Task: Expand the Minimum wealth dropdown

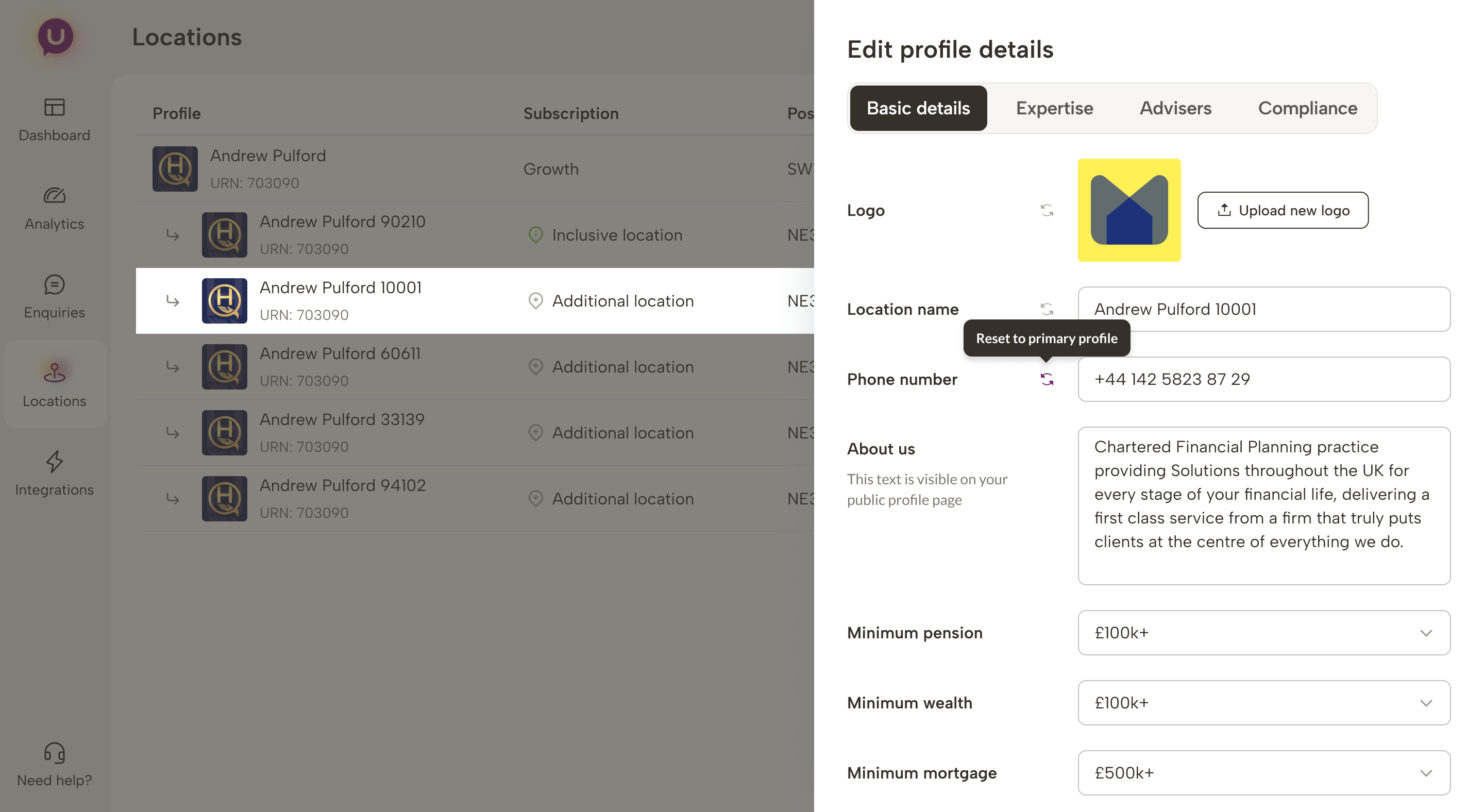Action: click(1264, 703)
